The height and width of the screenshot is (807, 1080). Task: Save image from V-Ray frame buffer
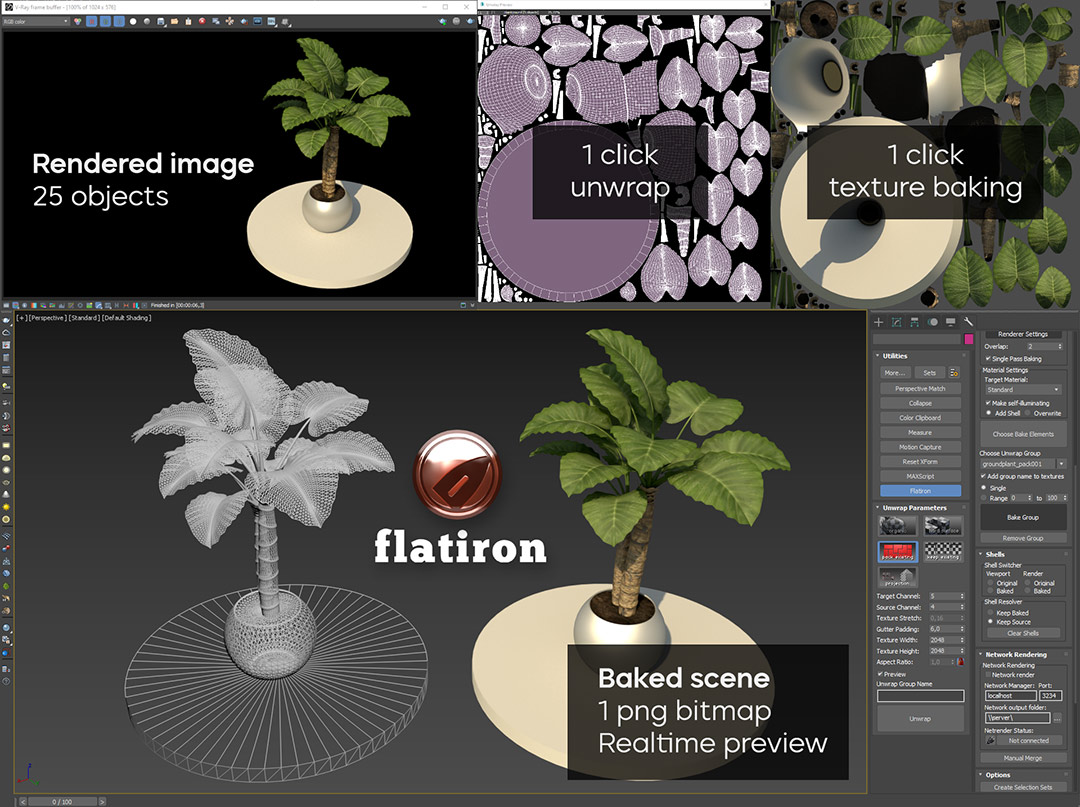[160, 21]
